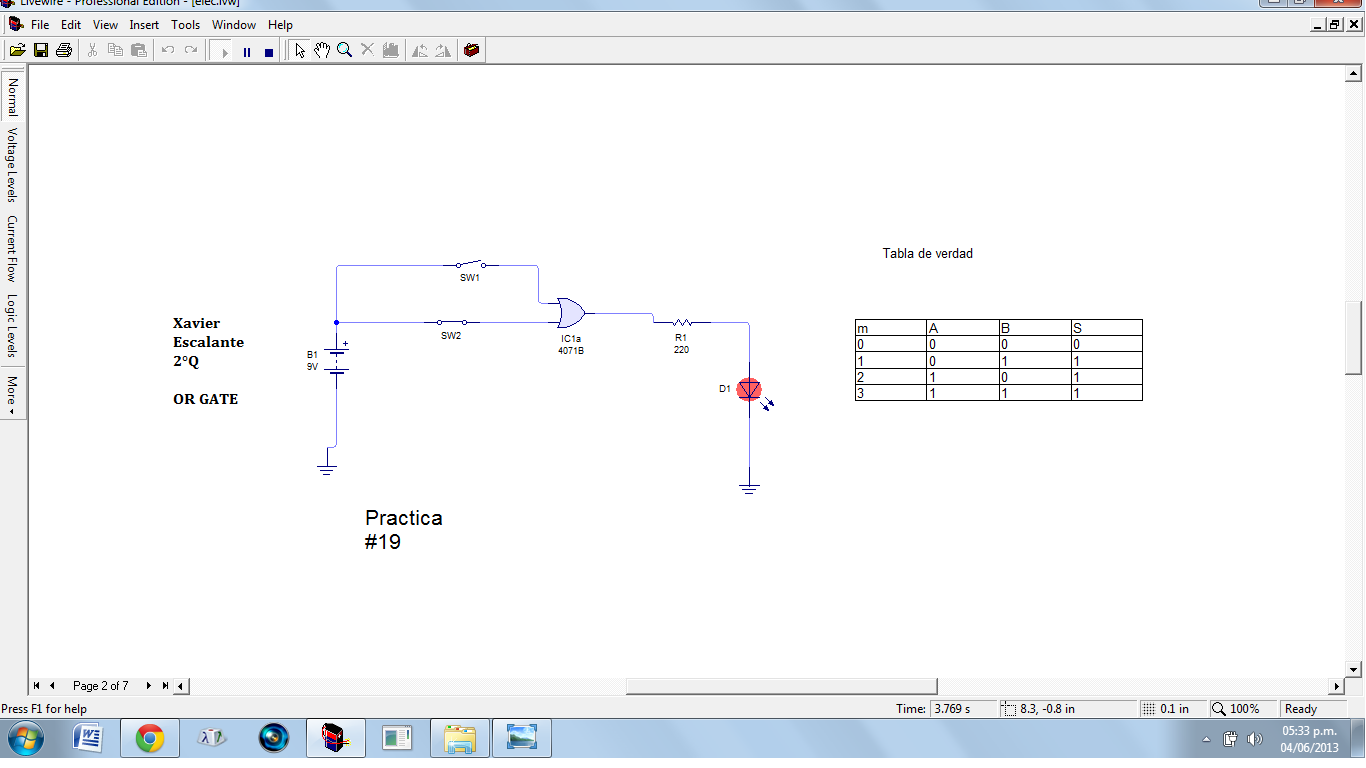This screenshot has width=1366, height=768.
Task: Open the Insert menu
Action: coord(144,24)
